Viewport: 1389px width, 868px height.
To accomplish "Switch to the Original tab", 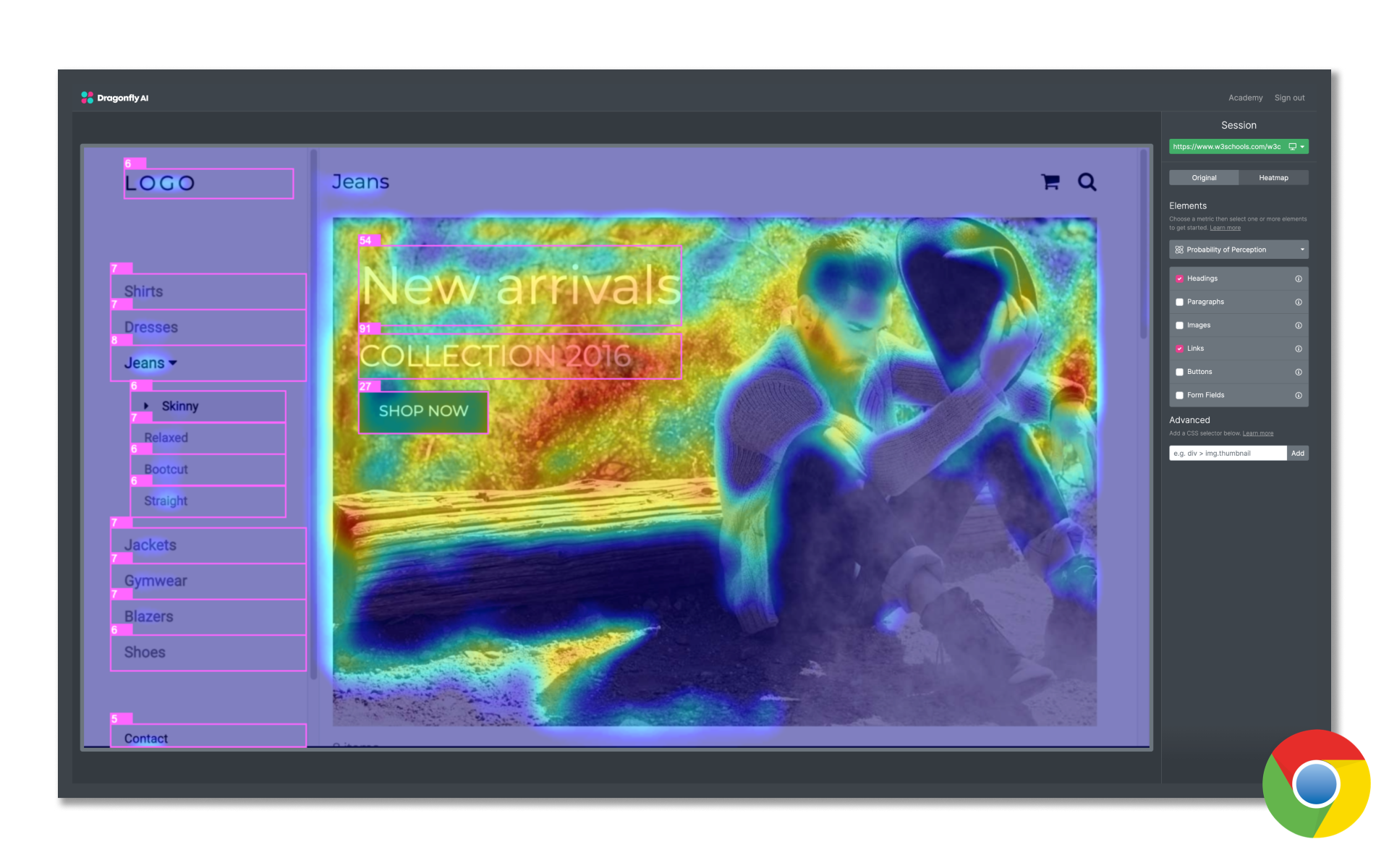I will 1204,178.
